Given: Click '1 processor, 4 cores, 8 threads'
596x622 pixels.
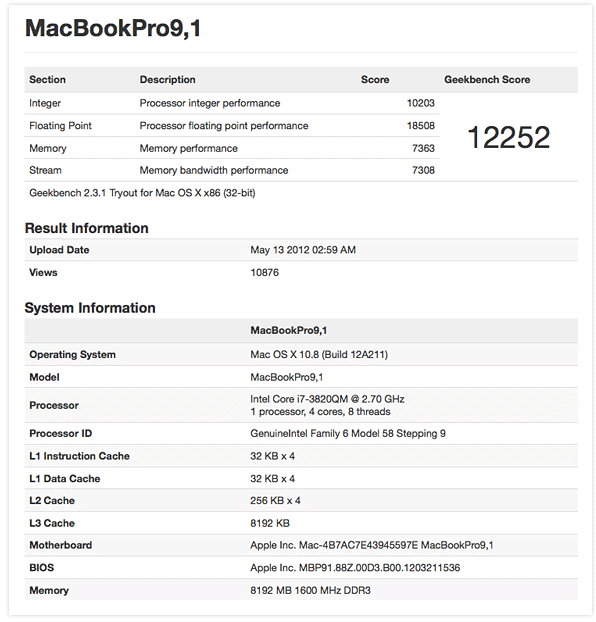Looking at the screenshot, I should (x=320, y=412).
